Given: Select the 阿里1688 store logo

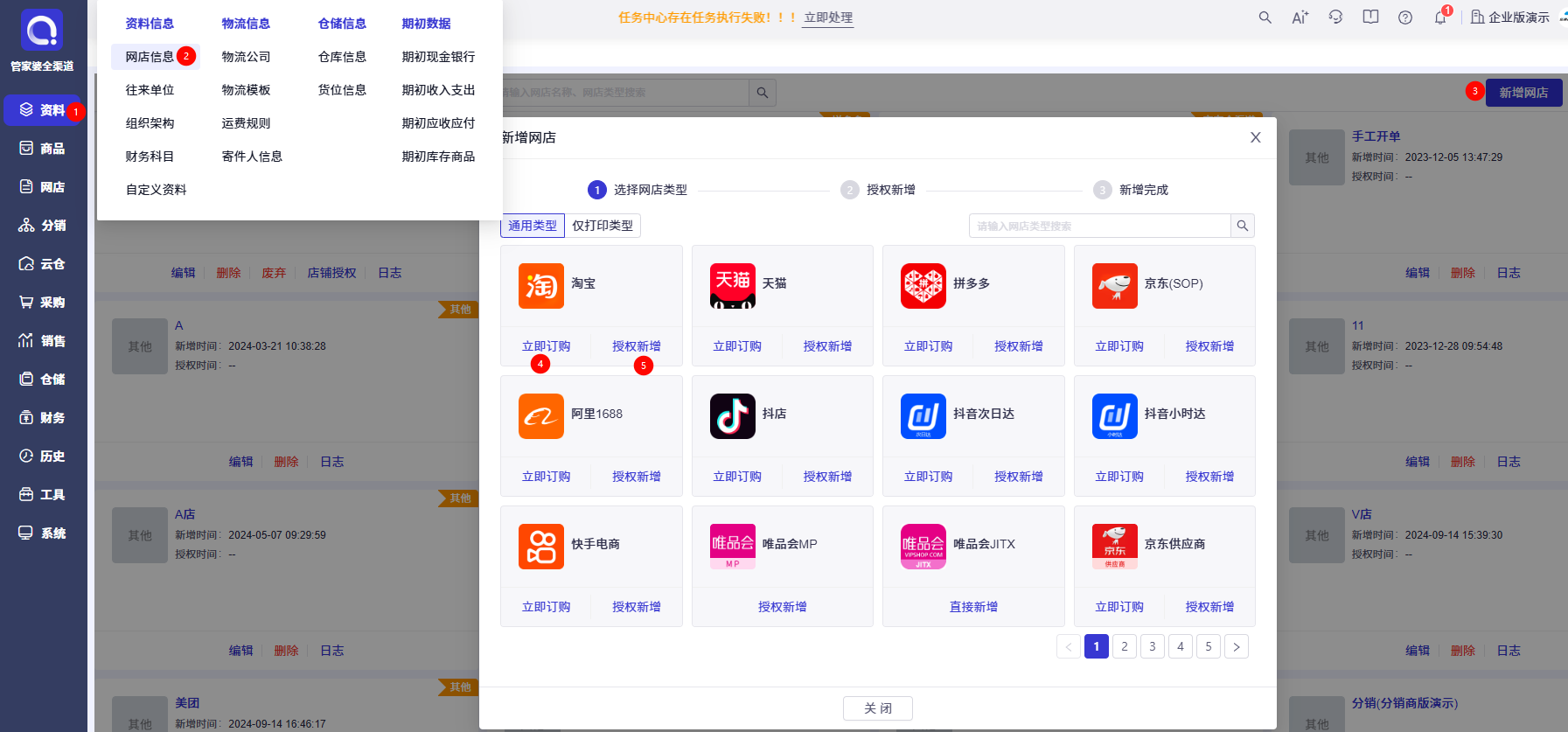Looking at the screenshot, I should [x=541, y=416].
